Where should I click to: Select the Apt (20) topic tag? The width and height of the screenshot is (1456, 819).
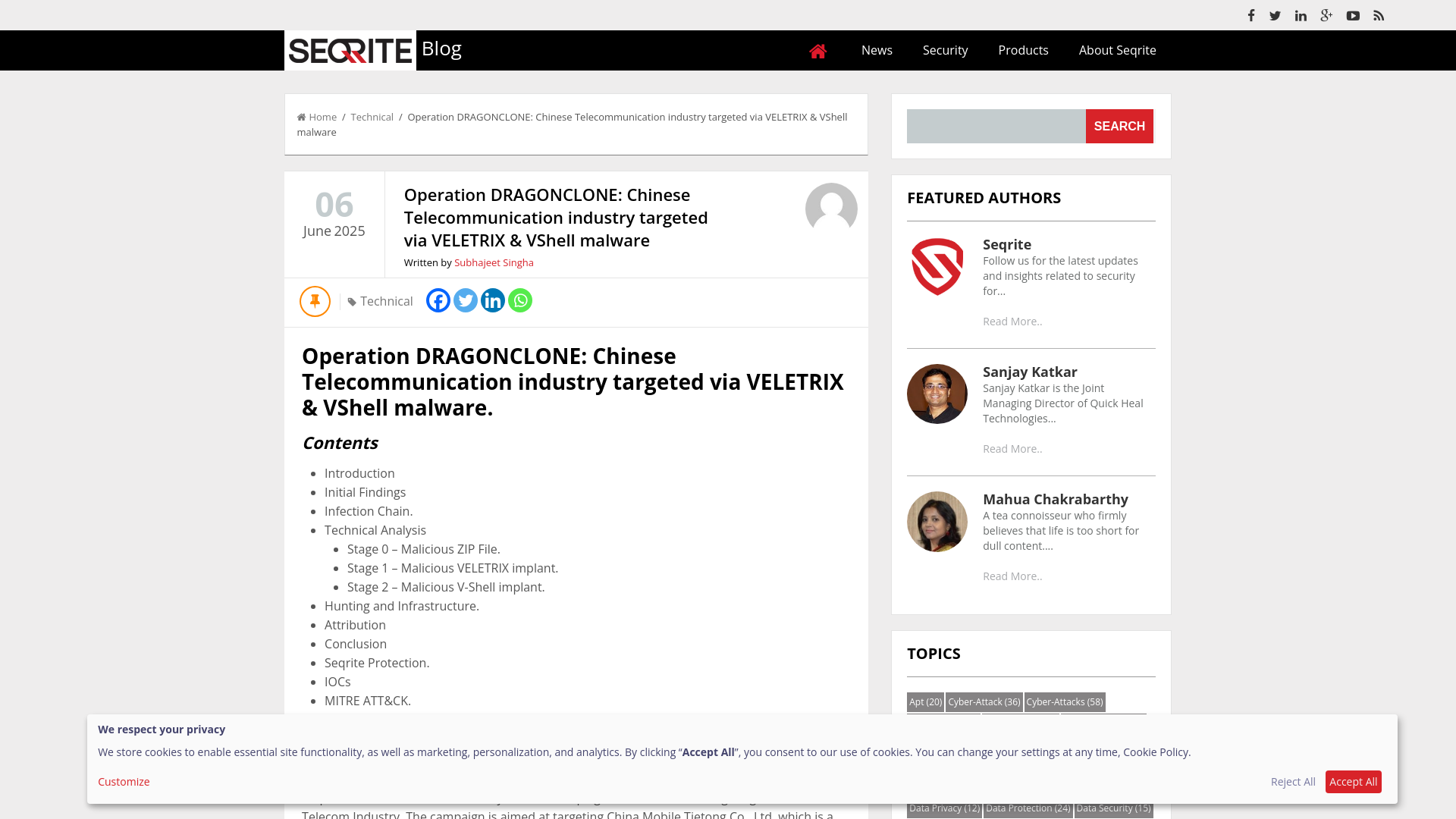pyautogui.click(x=925, y=702)
